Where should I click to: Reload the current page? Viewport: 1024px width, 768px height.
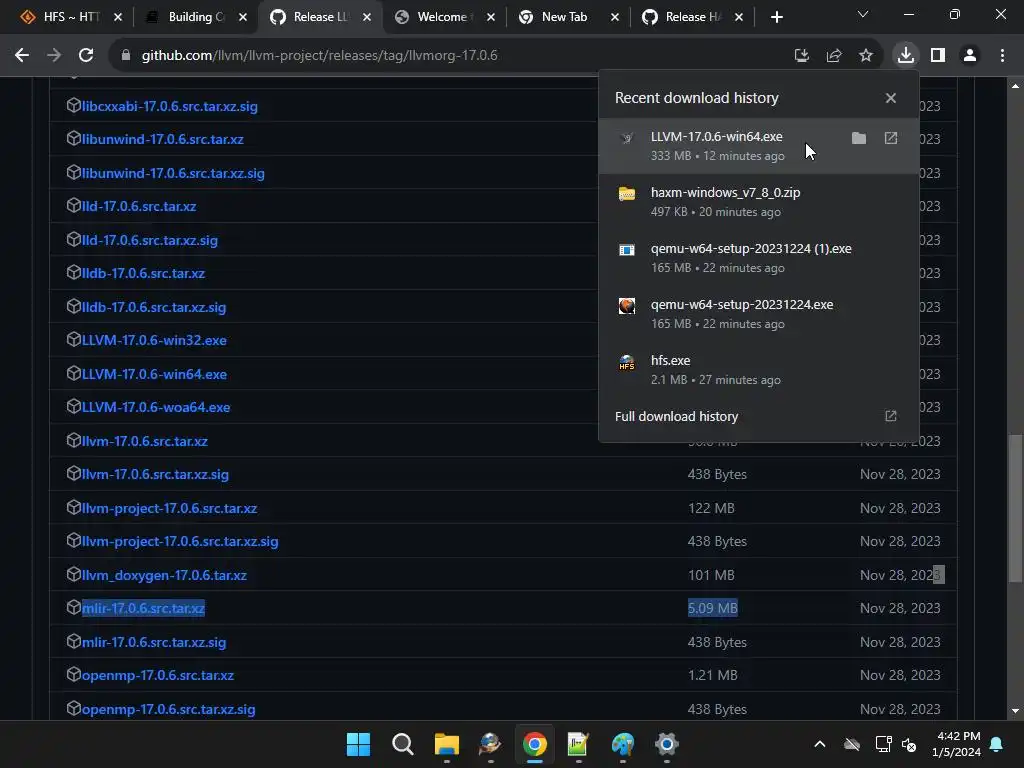86,56
